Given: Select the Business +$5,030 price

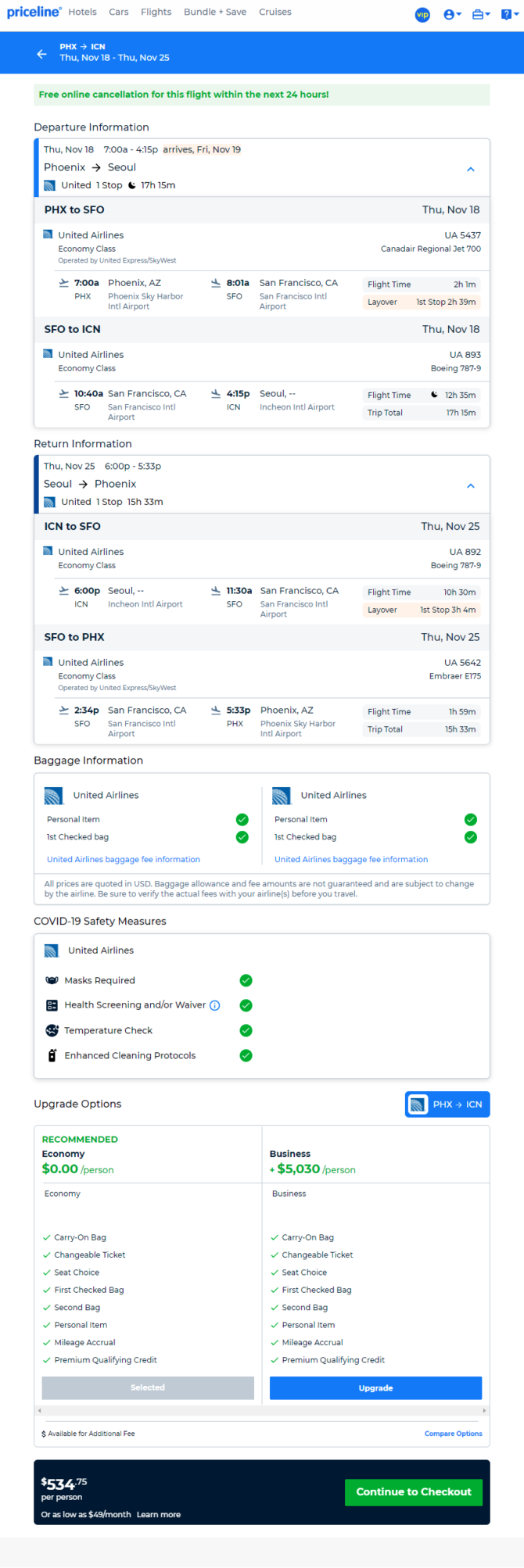Looking at the screenshot, I should [312, 1169].
